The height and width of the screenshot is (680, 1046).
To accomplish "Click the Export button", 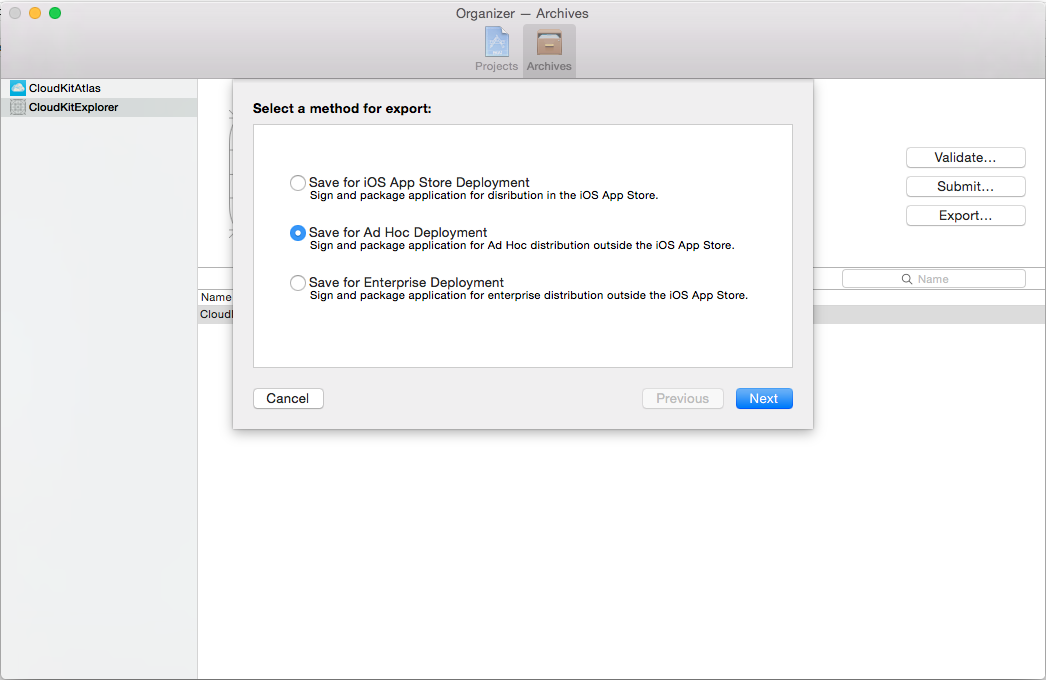I will click(x=964, y=215).
